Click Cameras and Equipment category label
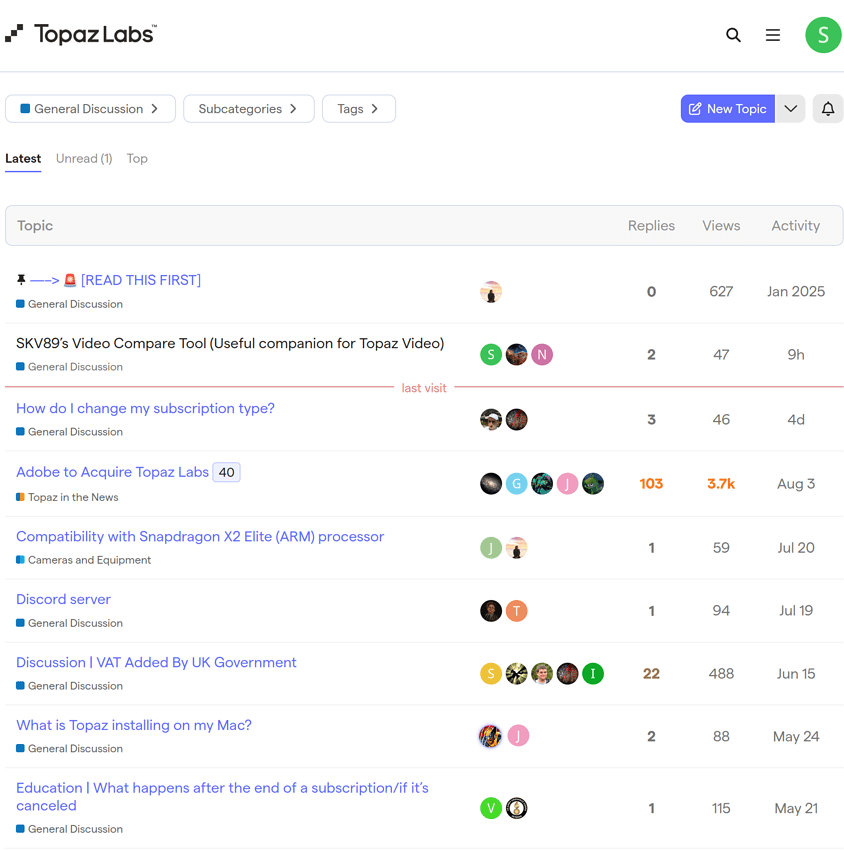Image resolution: width=844 pixels, height=850 pixels. point(83,560)
